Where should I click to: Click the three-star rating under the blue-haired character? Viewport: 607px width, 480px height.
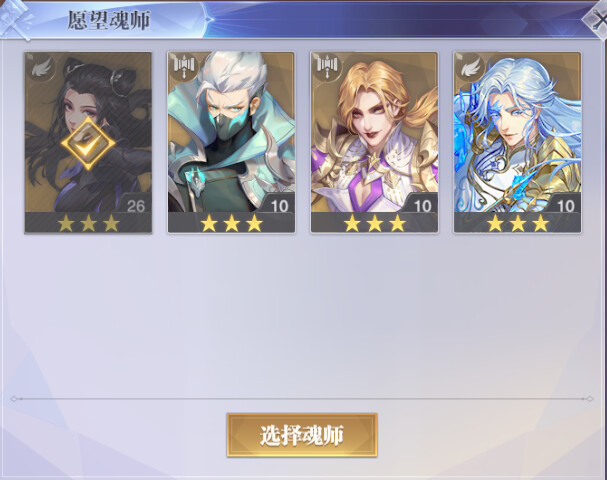[x=518, y=223]
